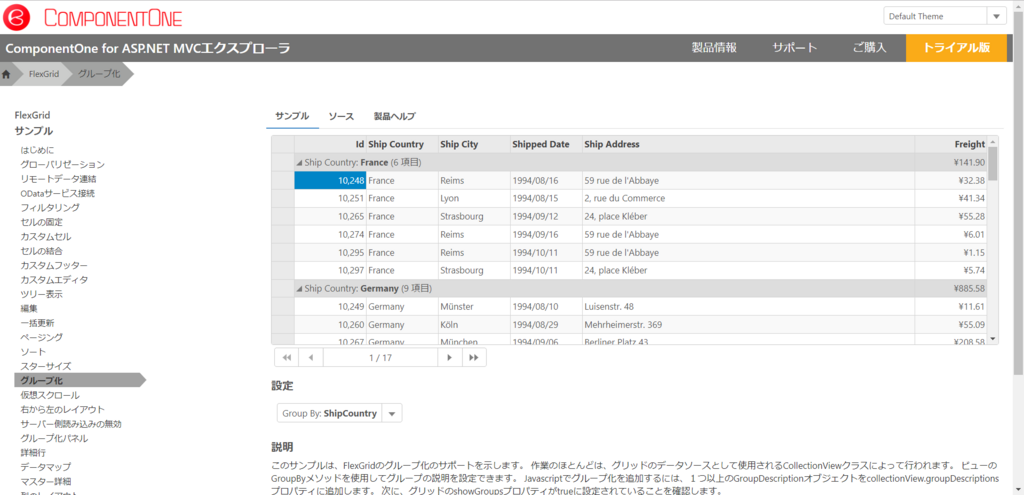Select the Mehrheimerstr. 369 address cell
Image resolution: width=1024 pixels, height=495 pixels.
[748, 324]
